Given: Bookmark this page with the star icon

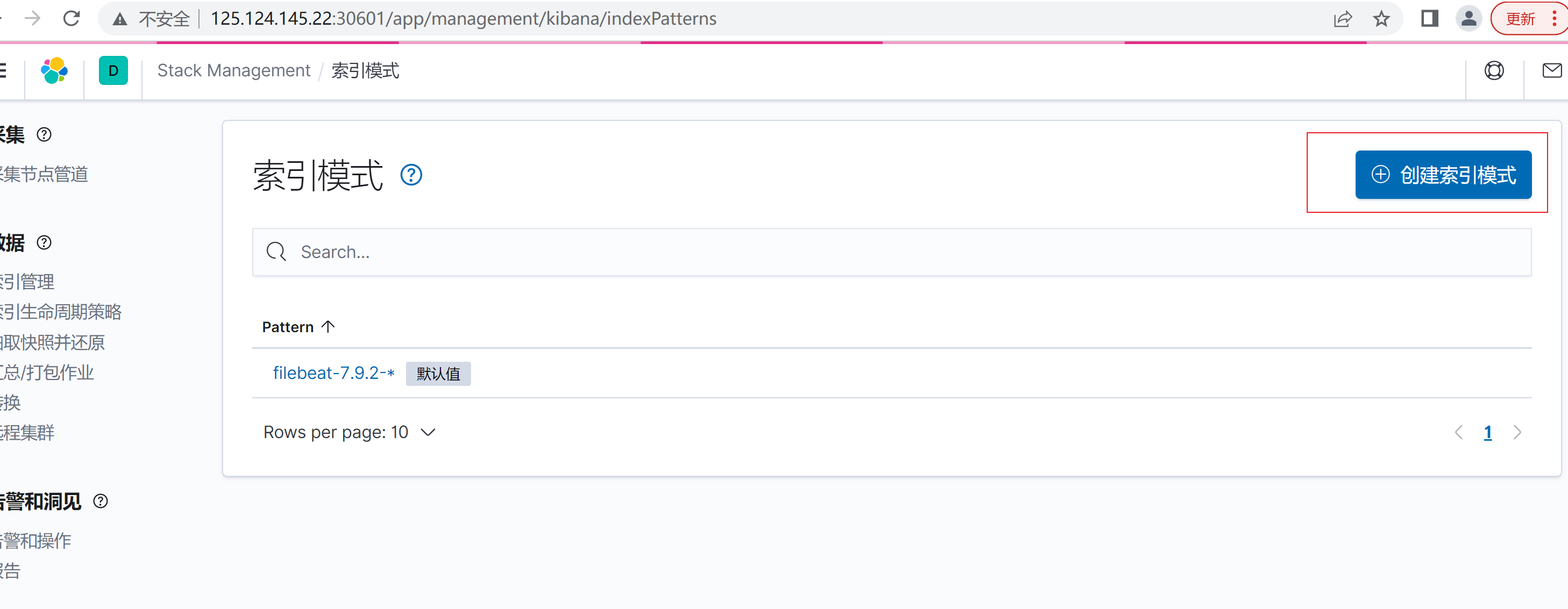Looking at the screenshot, I should tap(1381, 19).
